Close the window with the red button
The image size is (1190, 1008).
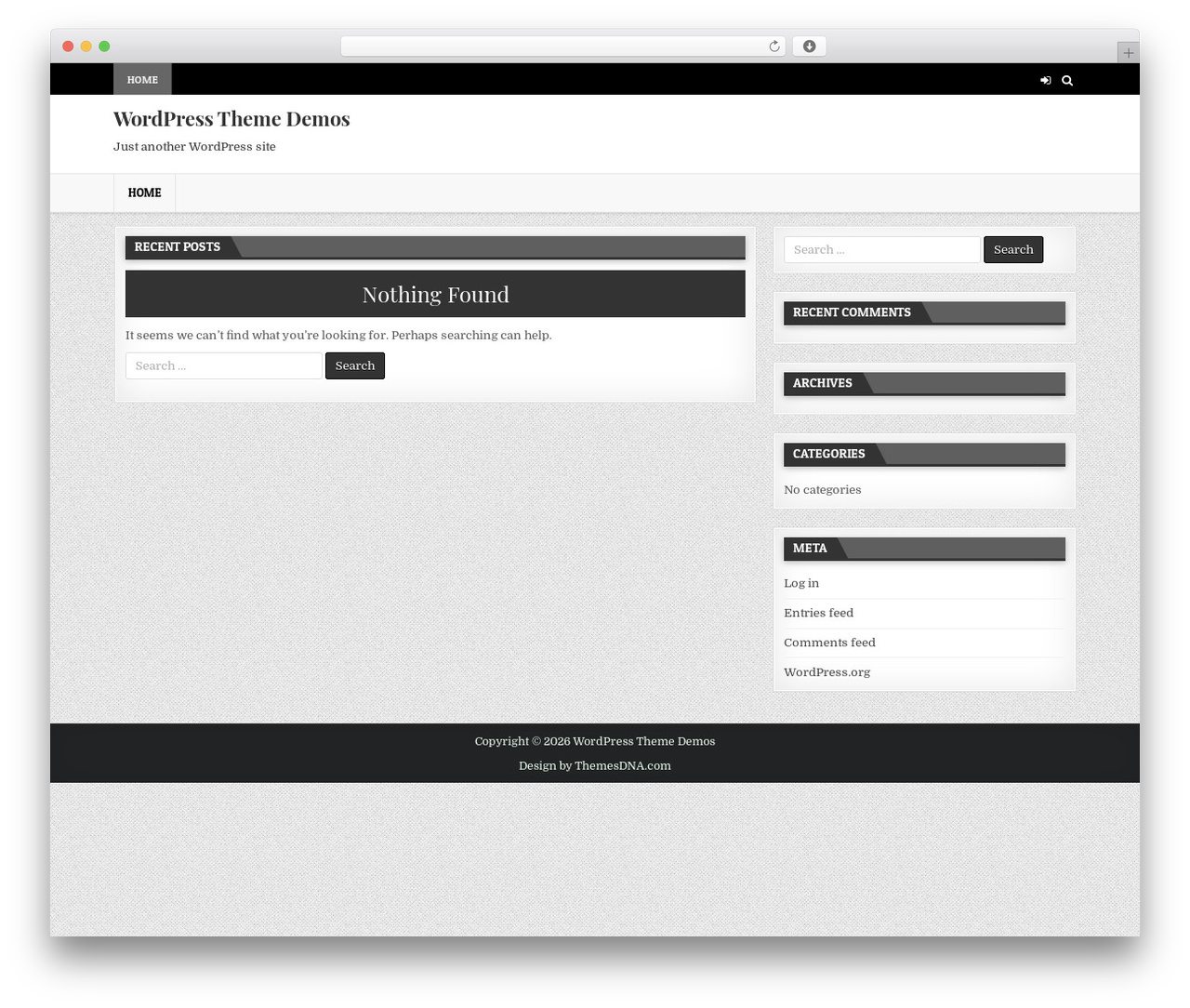coord(68,46)
